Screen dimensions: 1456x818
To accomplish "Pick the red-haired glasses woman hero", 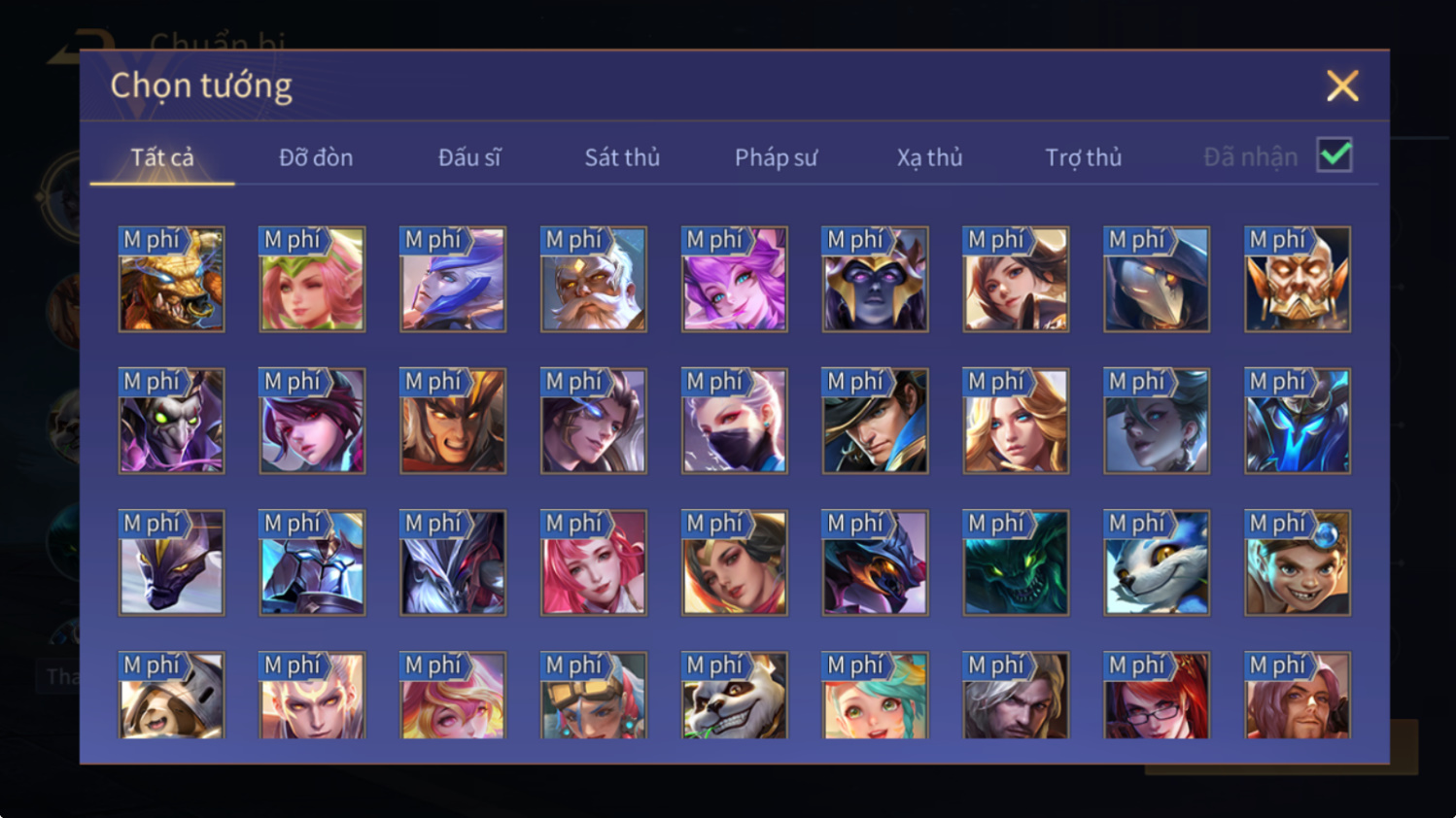I will (1157, 696).
